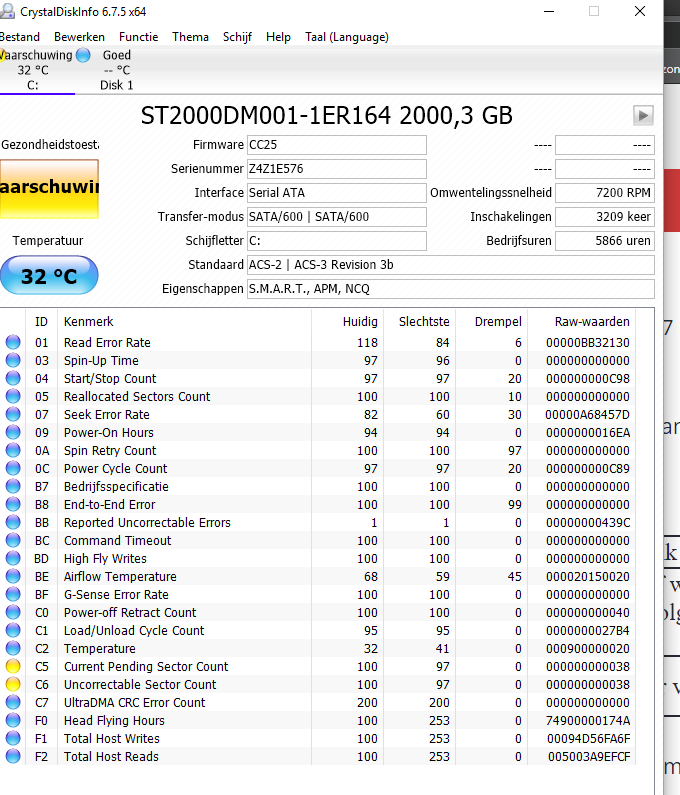Click raw value 000020150020 of Airflow Temperature
680x795 pixels.
pos(588,576)
